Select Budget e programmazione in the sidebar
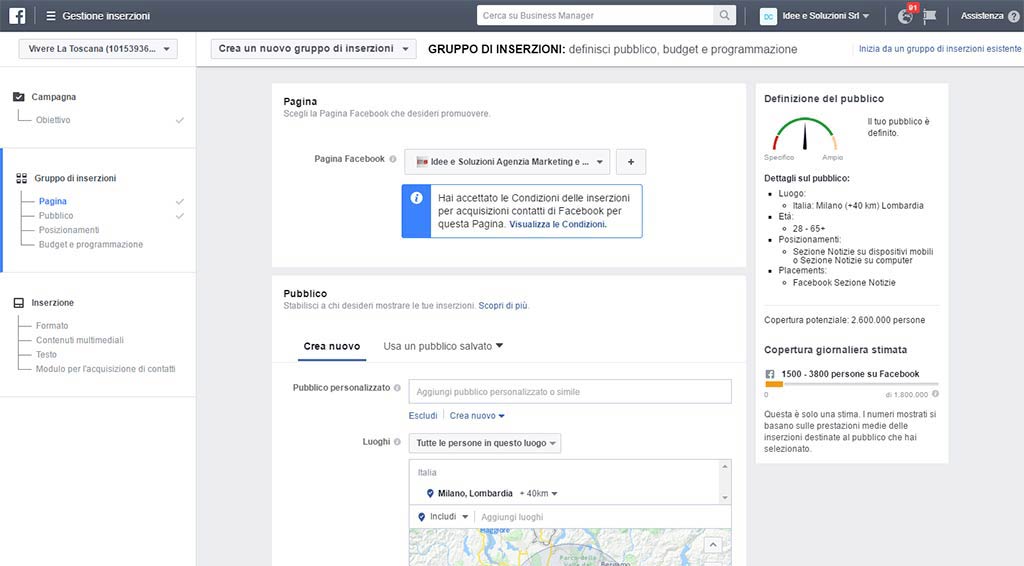The image size is (1024, 566). pos(91,244)
